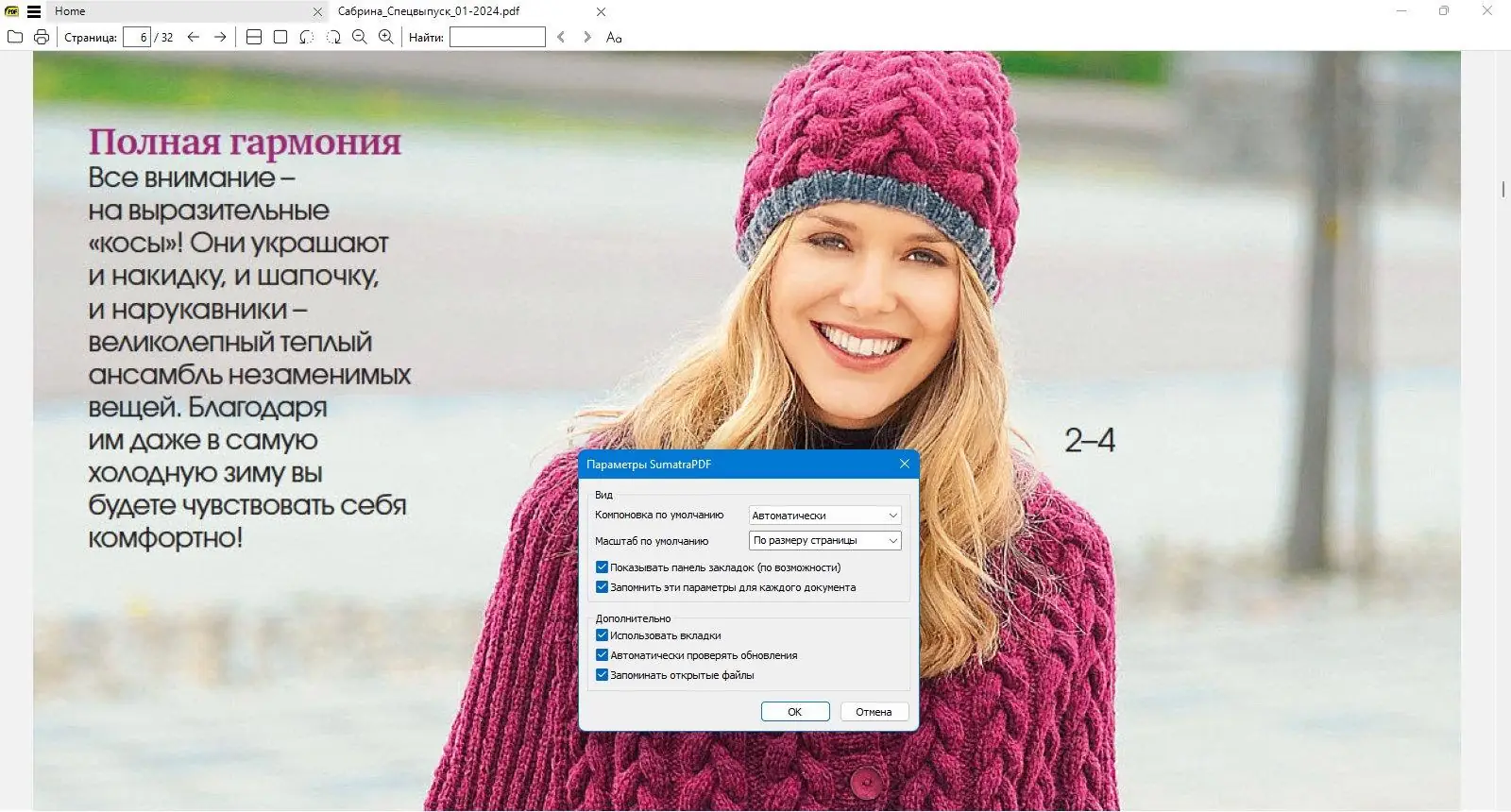Minimize the SumatraPDF window
Screen dimensions: 1511x812
point(1401,11)
